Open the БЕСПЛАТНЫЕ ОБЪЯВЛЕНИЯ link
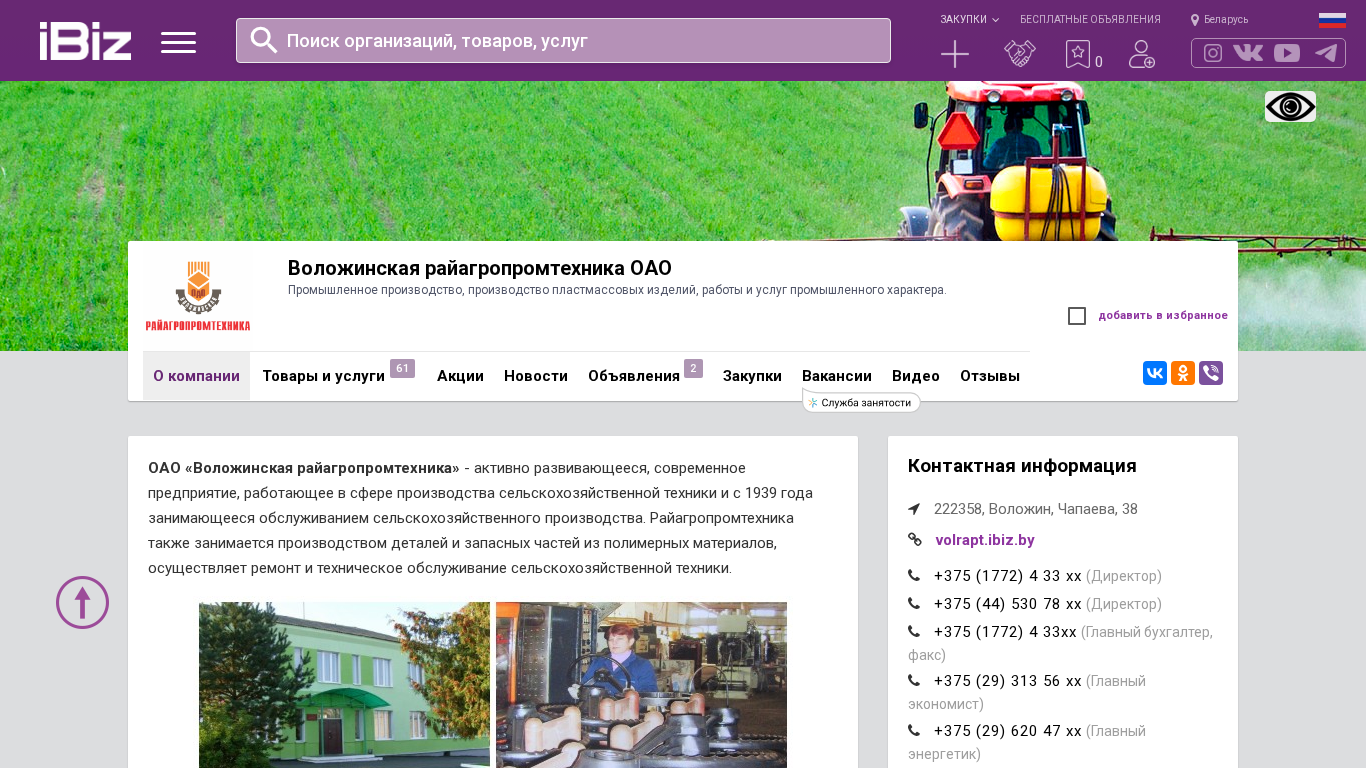Viewport: 1366px width, 768px height. tap(1090, 20)
